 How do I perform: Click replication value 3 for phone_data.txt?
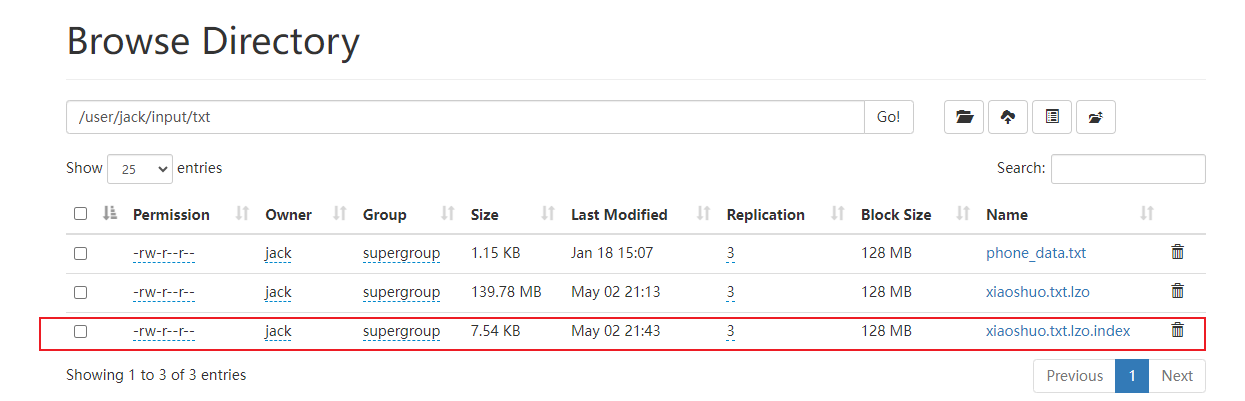pyautogui.click(x=731, y=253)
